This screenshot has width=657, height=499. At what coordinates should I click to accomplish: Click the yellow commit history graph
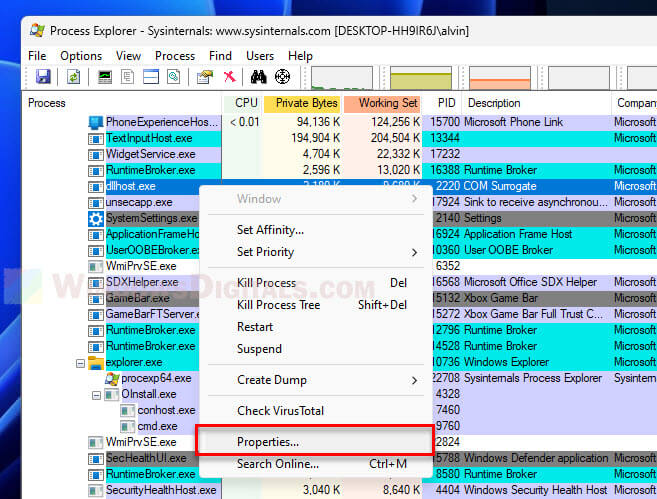coord(421,78)
